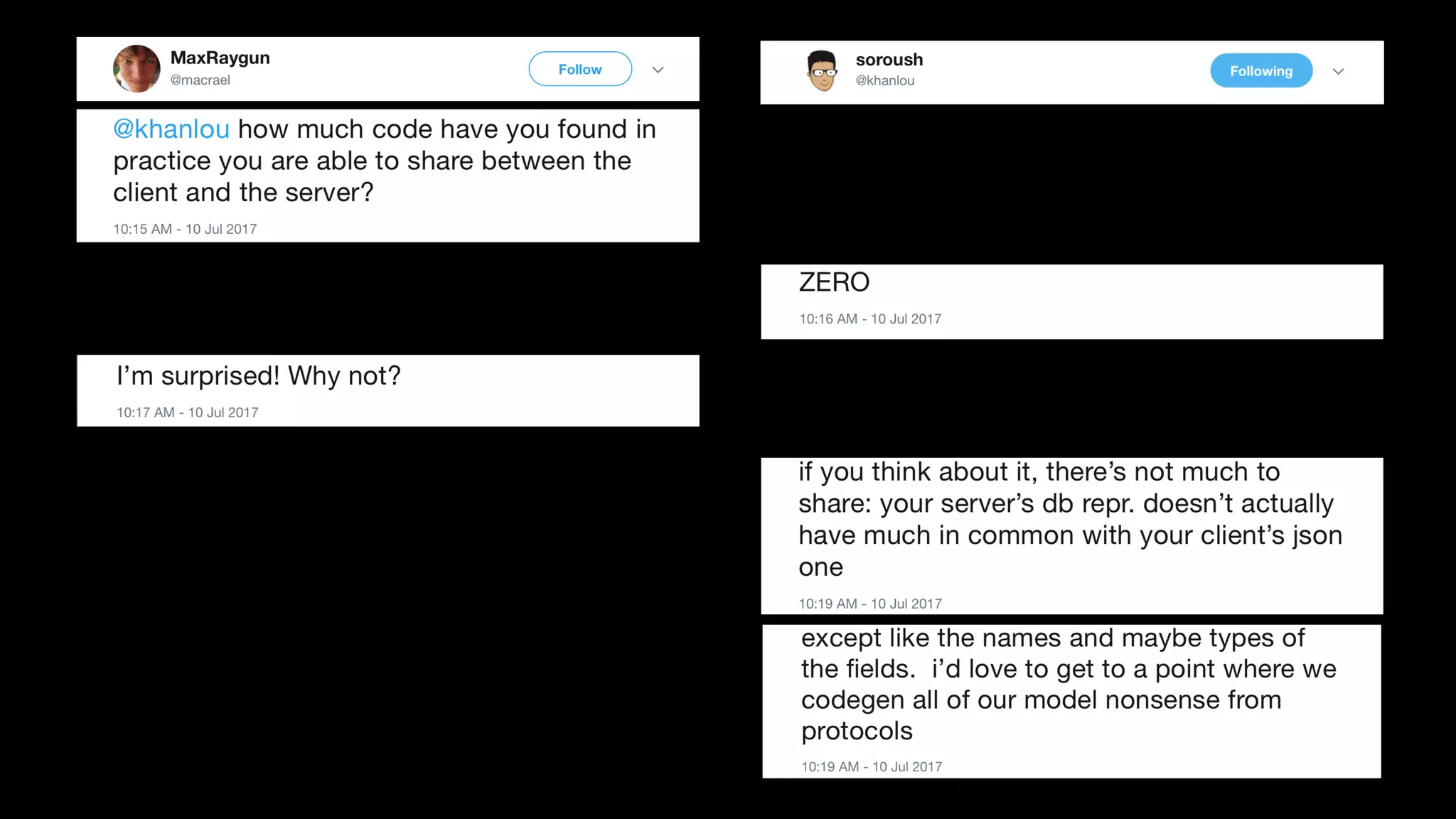This screenshot has width=1456, height=819.
Task: Open the chevron dropdown next to Following
Action: (x=1338, y=71)
